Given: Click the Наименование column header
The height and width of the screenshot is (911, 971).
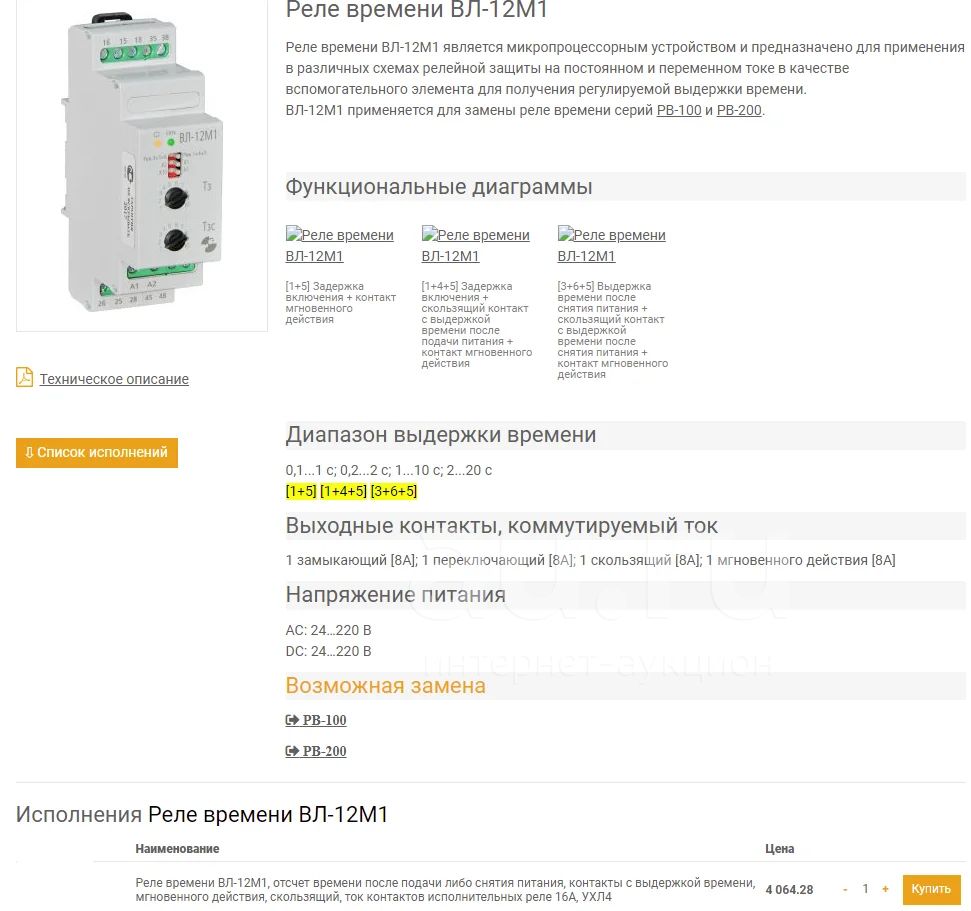Looking at the screenshot, I should tap(177, 848).
